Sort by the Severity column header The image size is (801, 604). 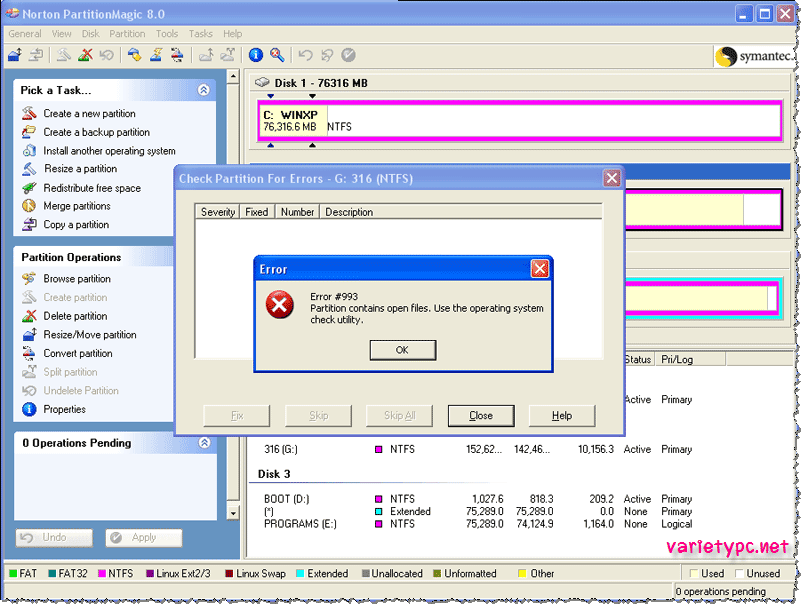coord(218,212)
